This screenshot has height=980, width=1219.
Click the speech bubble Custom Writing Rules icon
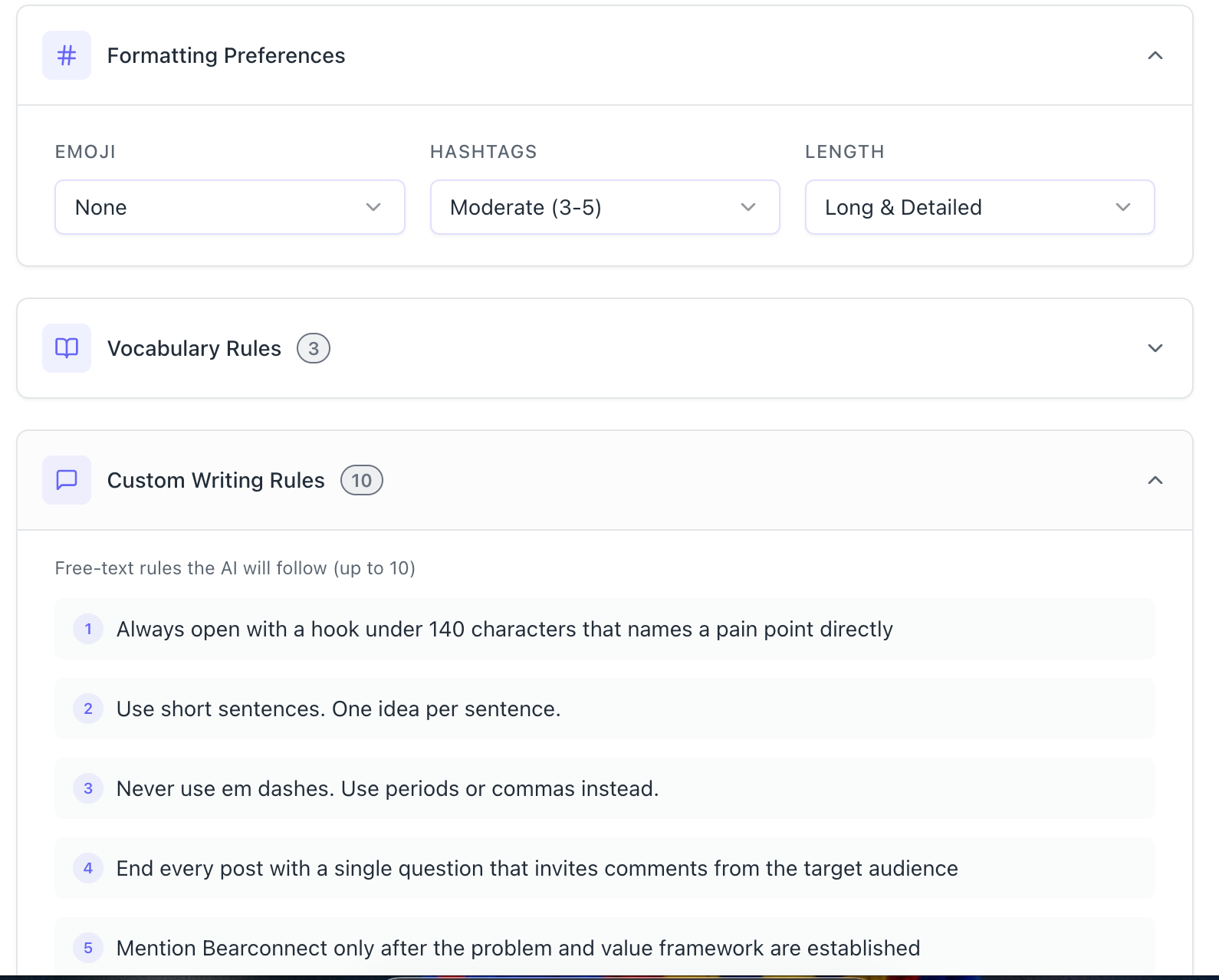(67, 480)
